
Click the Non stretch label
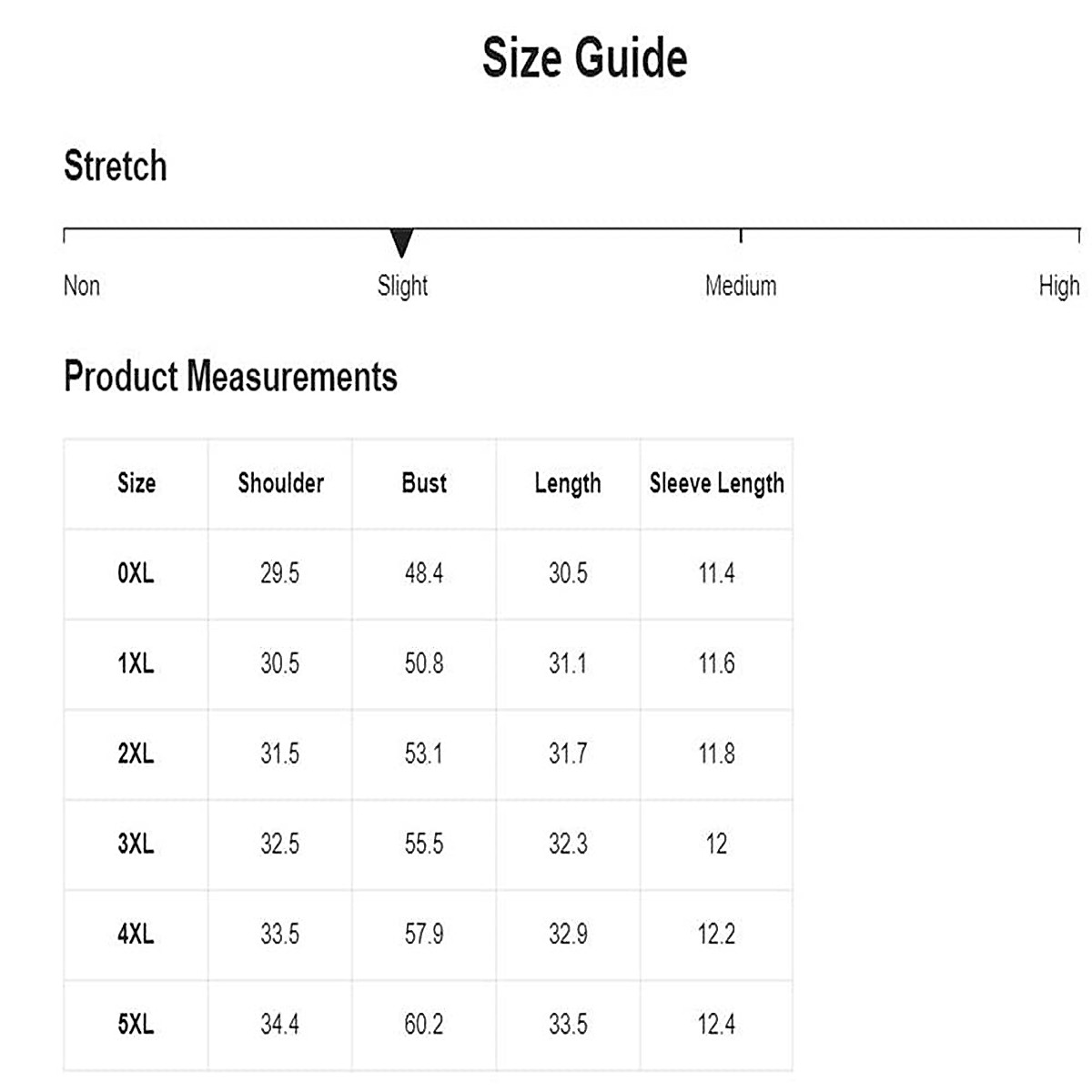(82, 286)
